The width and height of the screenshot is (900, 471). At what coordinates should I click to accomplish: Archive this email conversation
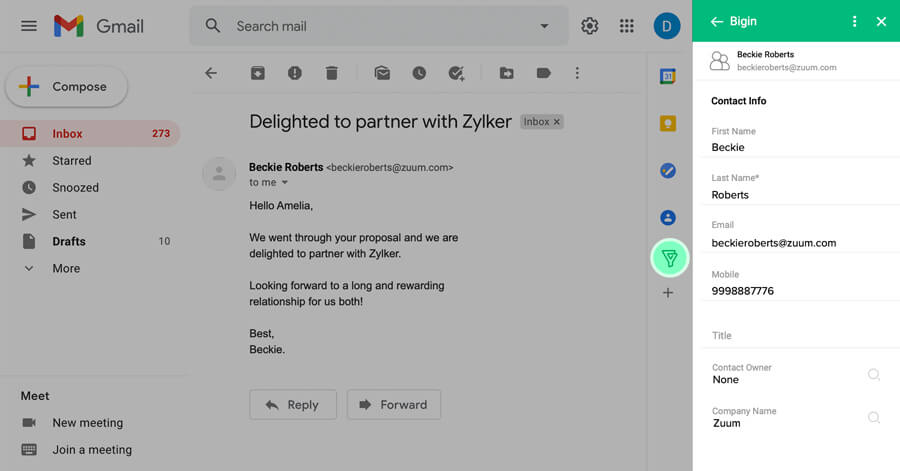258,73
